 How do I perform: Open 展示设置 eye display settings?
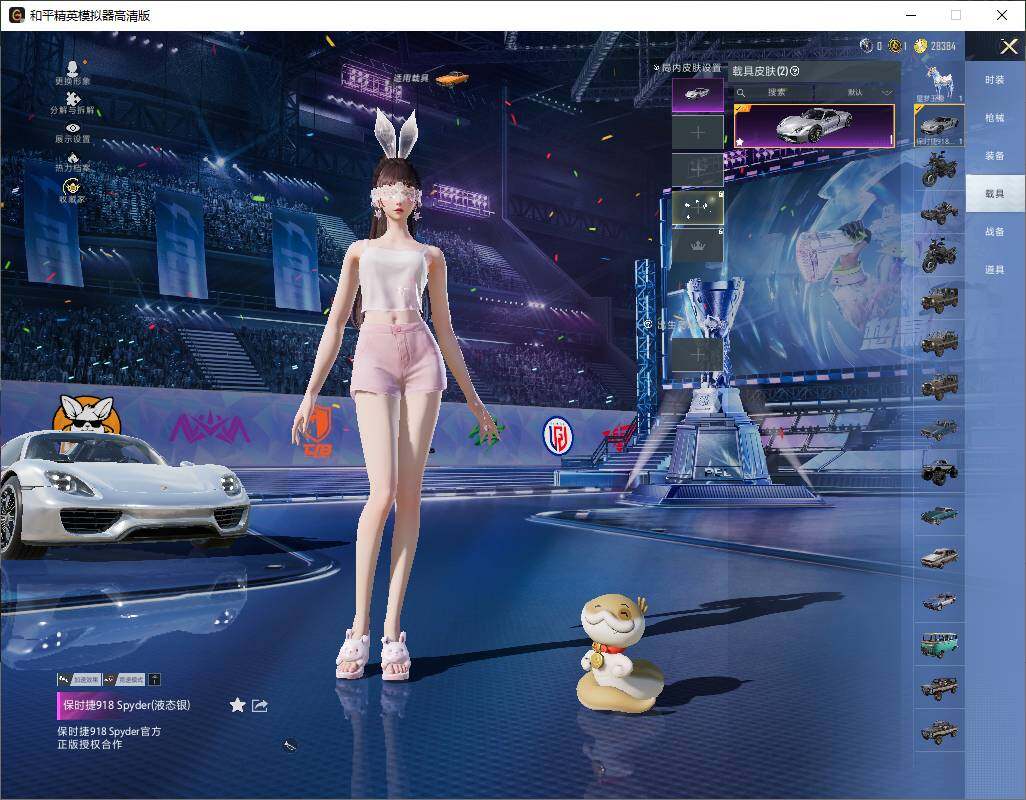(x=73, y=128)
